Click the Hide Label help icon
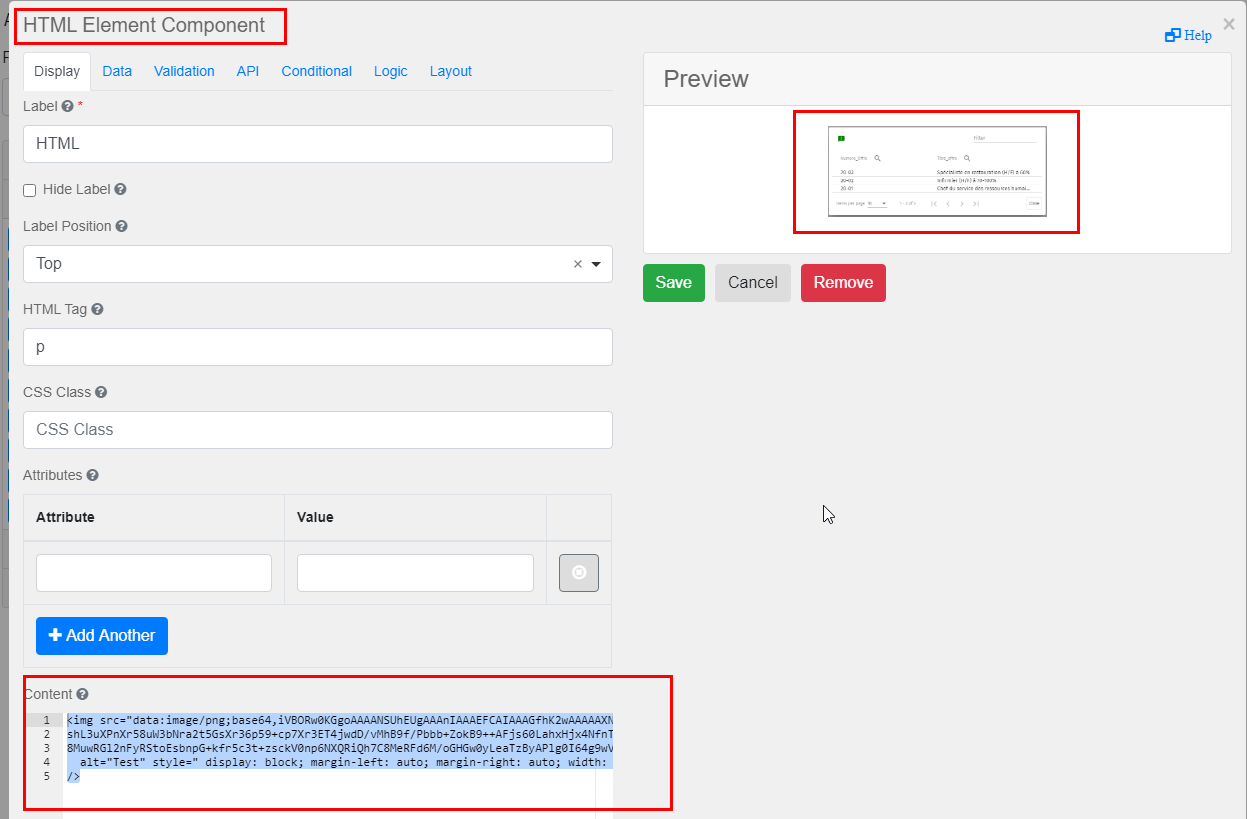 click(x=120, y=189)
